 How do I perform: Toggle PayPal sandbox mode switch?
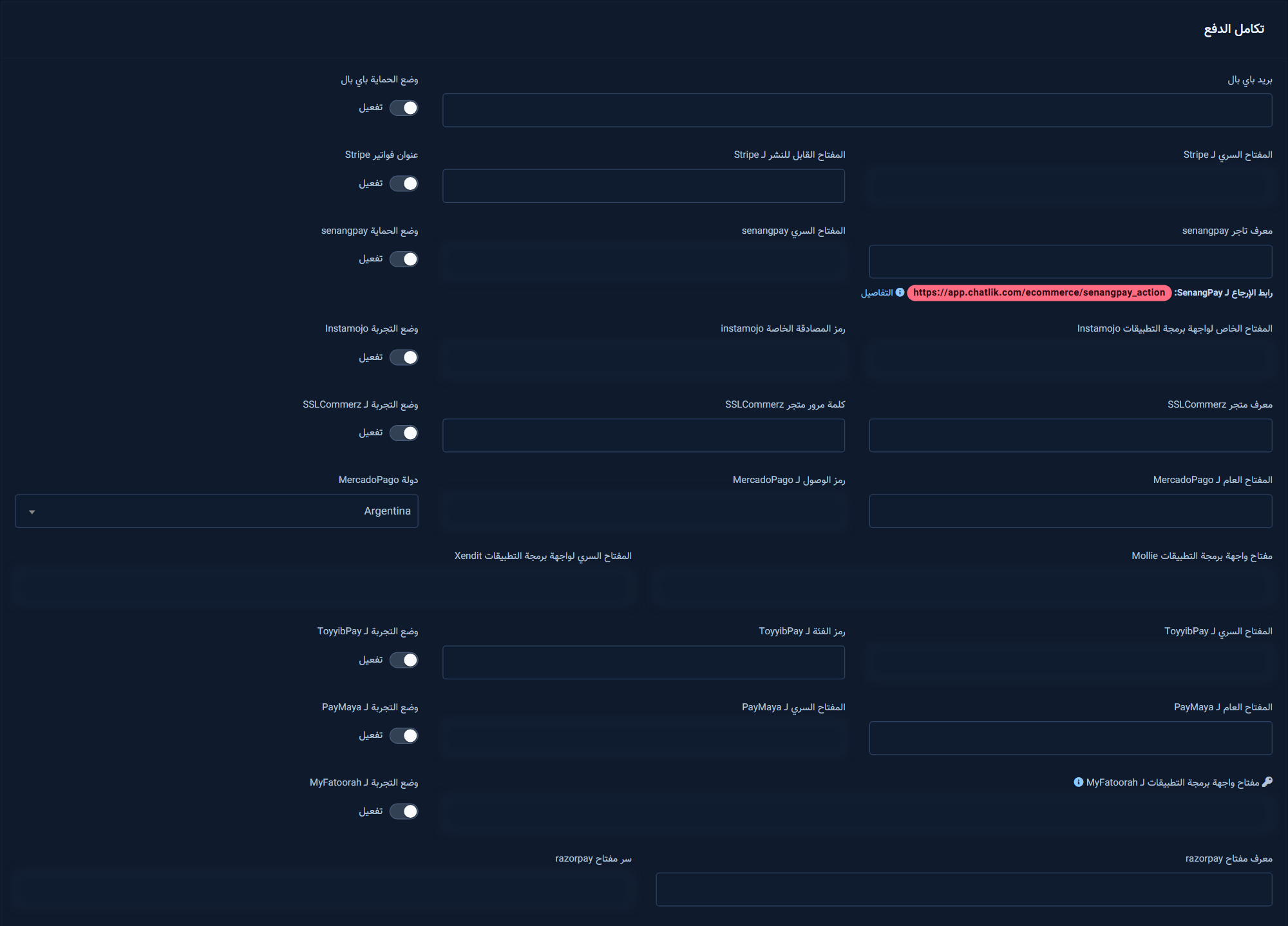(x=404, y=108)
